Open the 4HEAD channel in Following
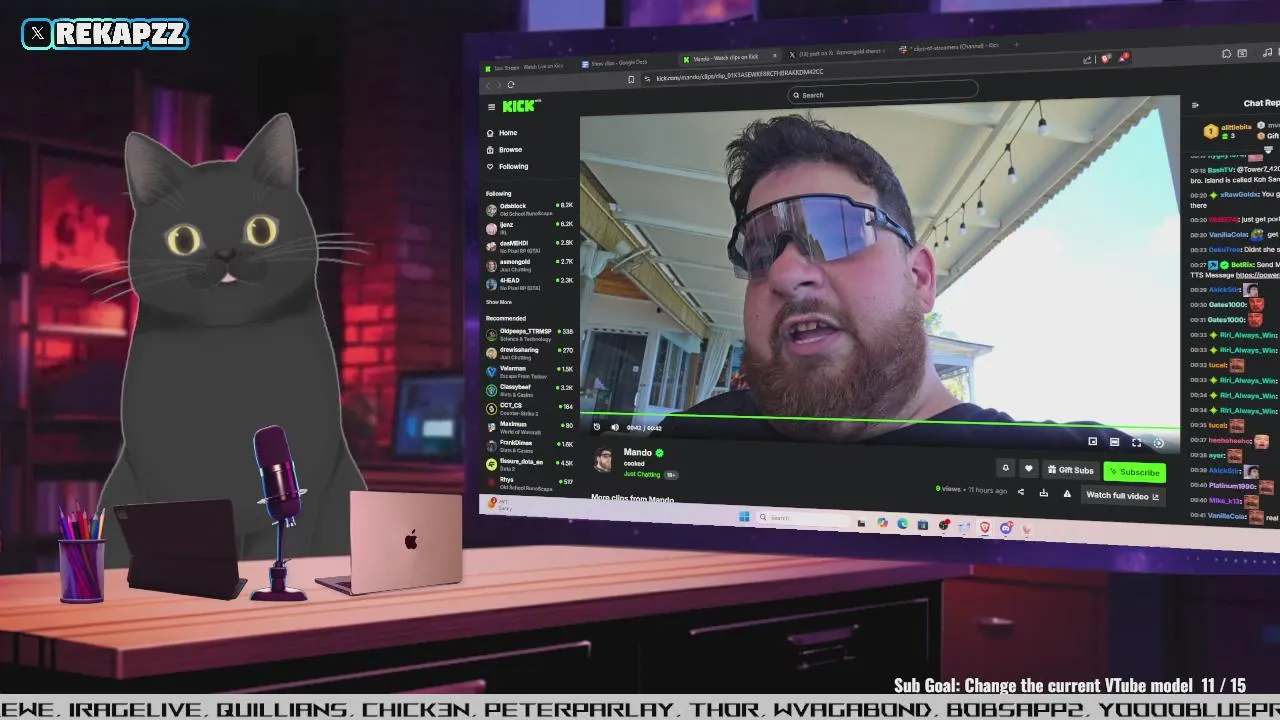Image resolution: width=1280 pixels, height=720 pixels. (x=529, y=284)
